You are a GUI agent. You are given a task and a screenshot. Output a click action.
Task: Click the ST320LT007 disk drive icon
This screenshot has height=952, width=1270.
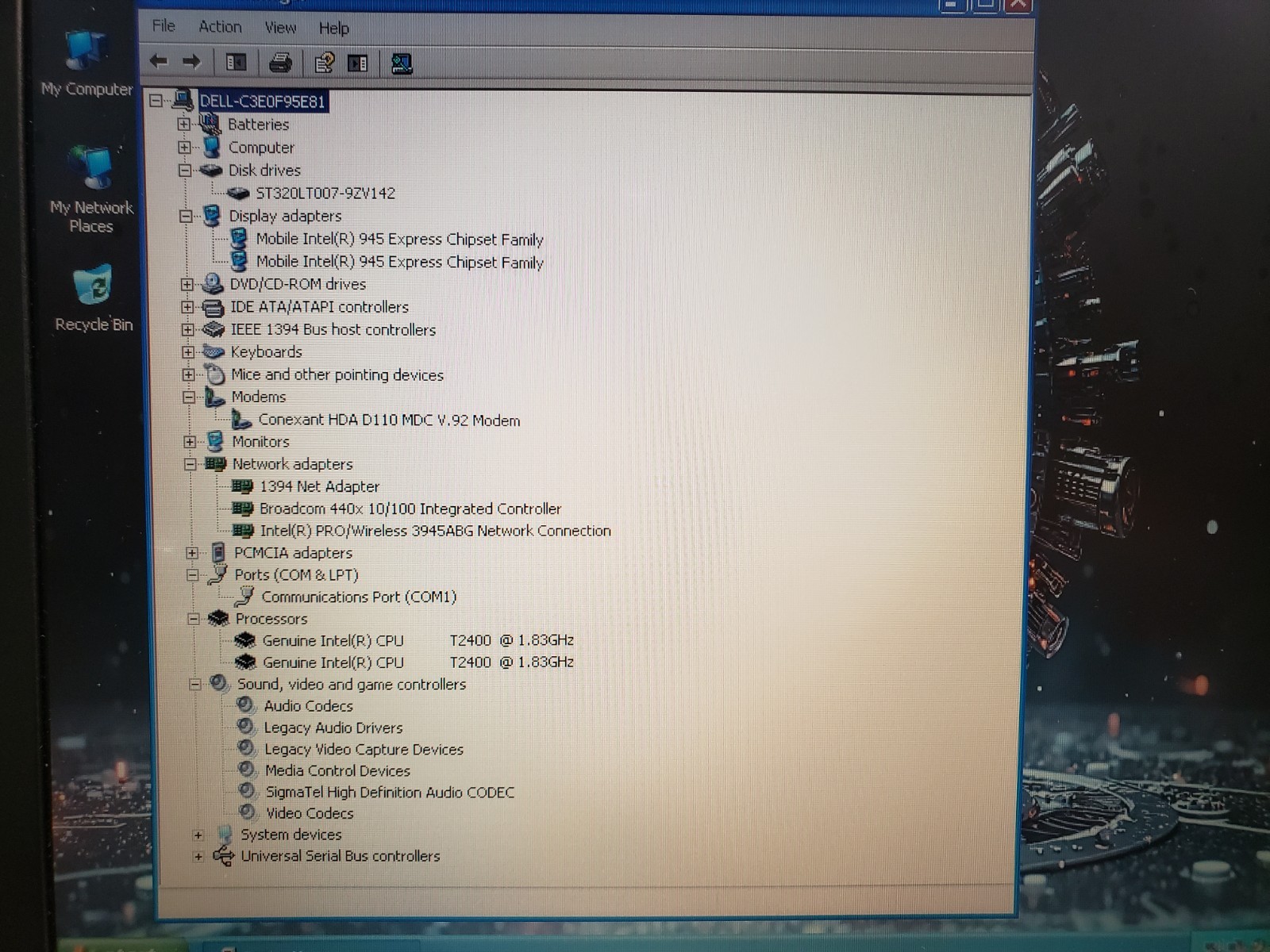point(238,193)
